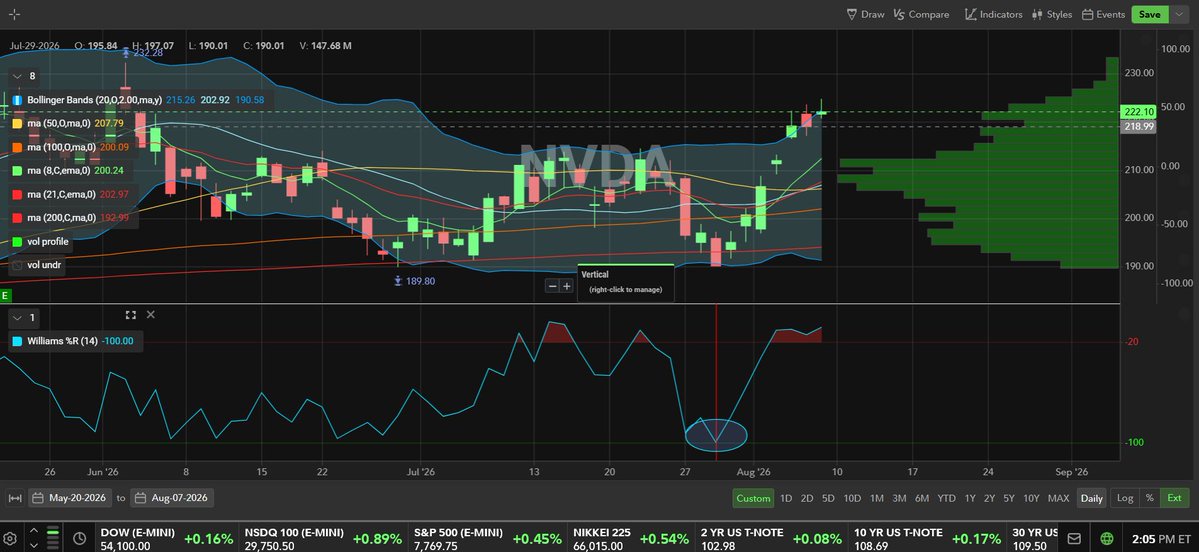Viewport: 1199px width, 552px height.
Task: Collapse the lower indicator legend showing 1
Action: 18,317
